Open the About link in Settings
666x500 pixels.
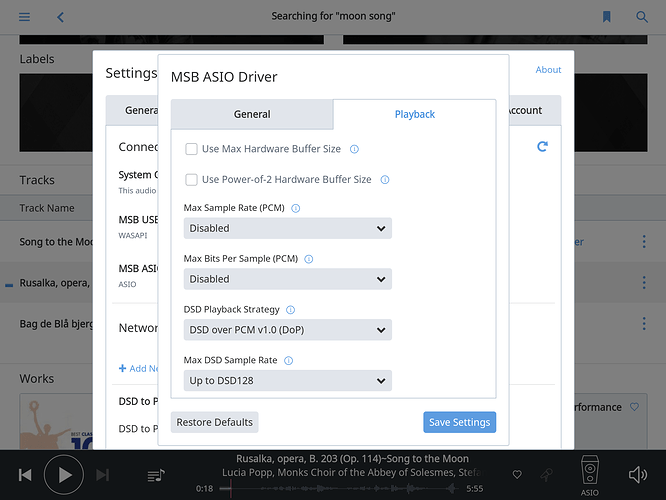[x=548, y=70]
